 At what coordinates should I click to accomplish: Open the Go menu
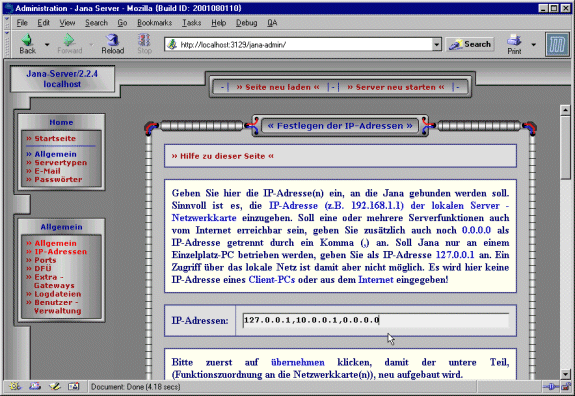pyautogui.click(x=122, y=23)
